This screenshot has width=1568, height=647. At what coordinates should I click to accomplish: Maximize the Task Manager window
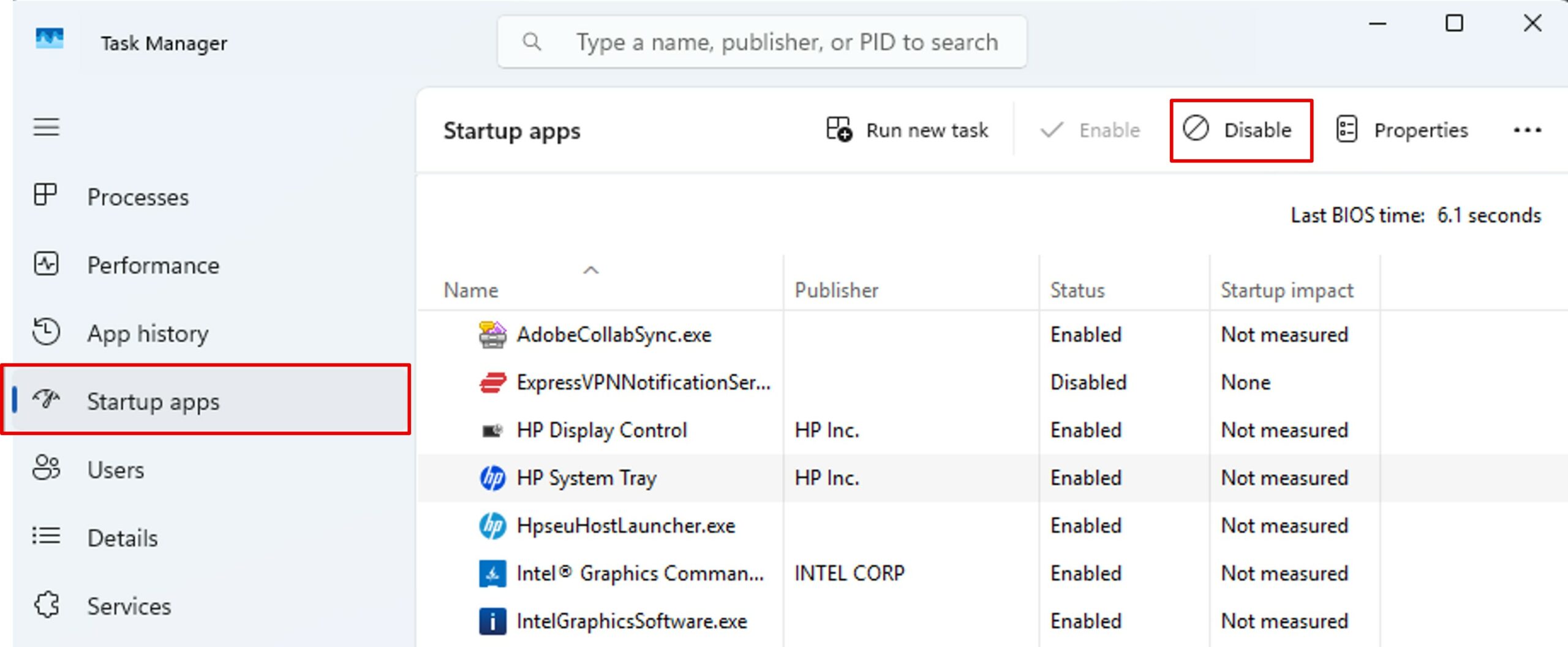point(1454,23)
